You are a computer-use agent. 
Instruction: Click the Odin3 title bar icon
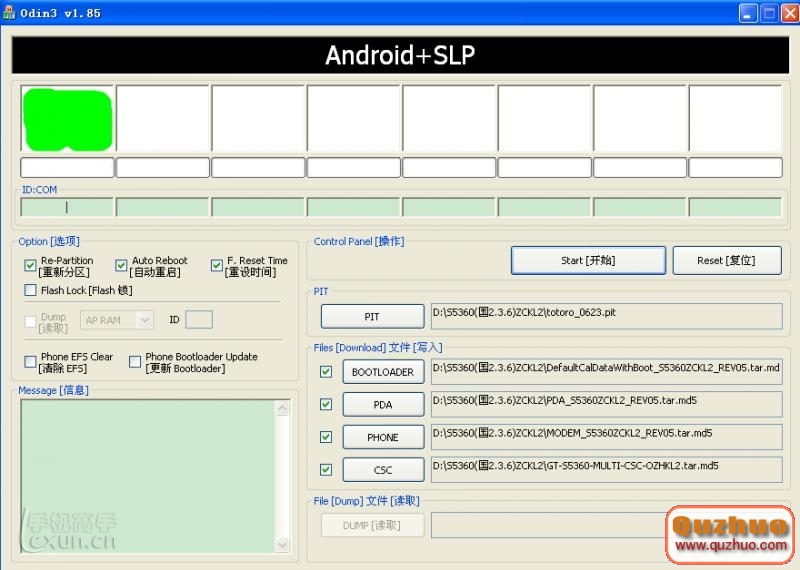[x=10, y=13]
